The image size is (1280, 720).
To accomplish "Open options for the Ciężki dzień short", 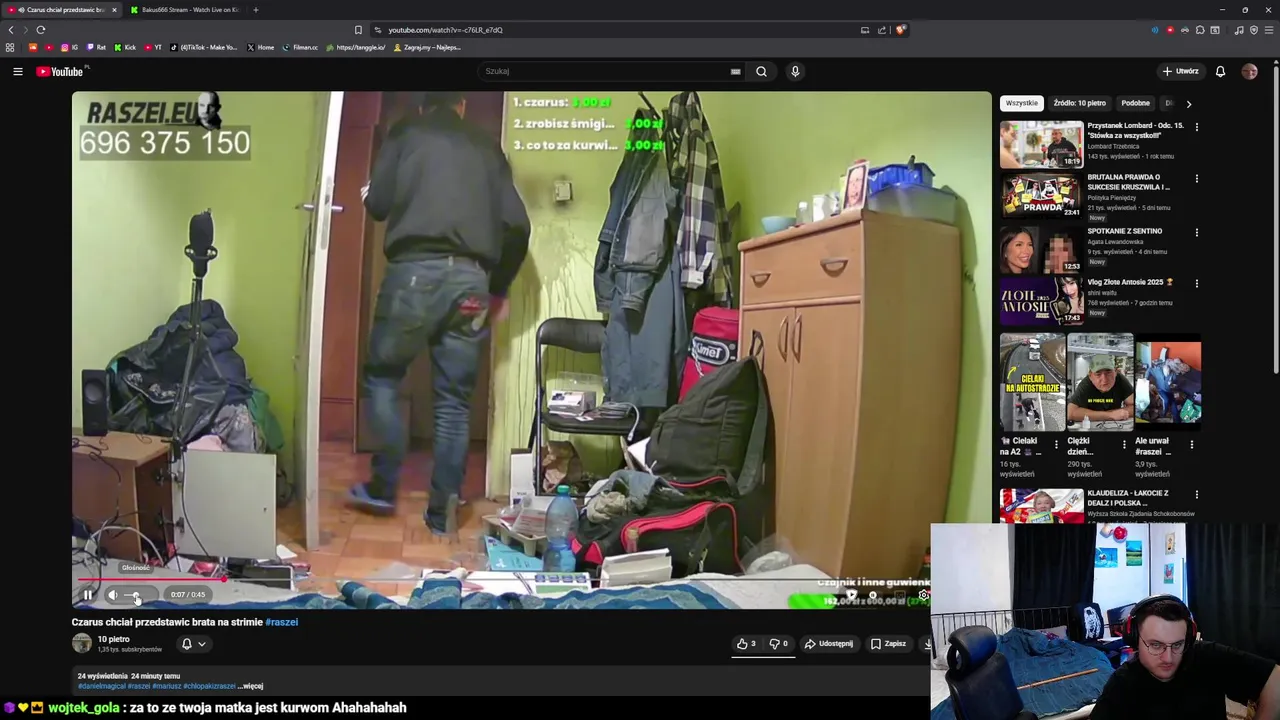I will click(x=1123, y=444).
